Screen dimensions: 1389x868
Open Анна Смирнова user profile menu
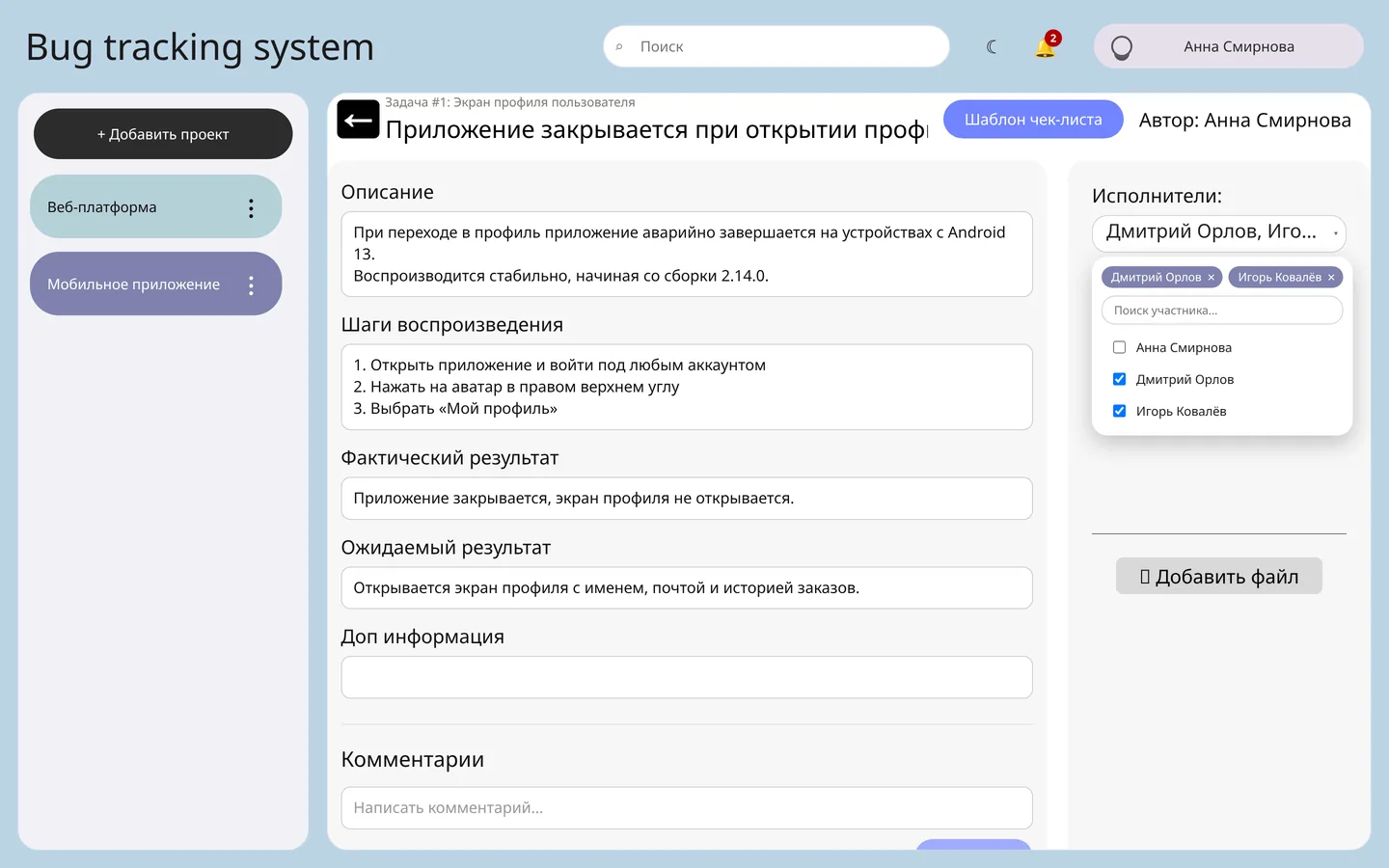1228,46
